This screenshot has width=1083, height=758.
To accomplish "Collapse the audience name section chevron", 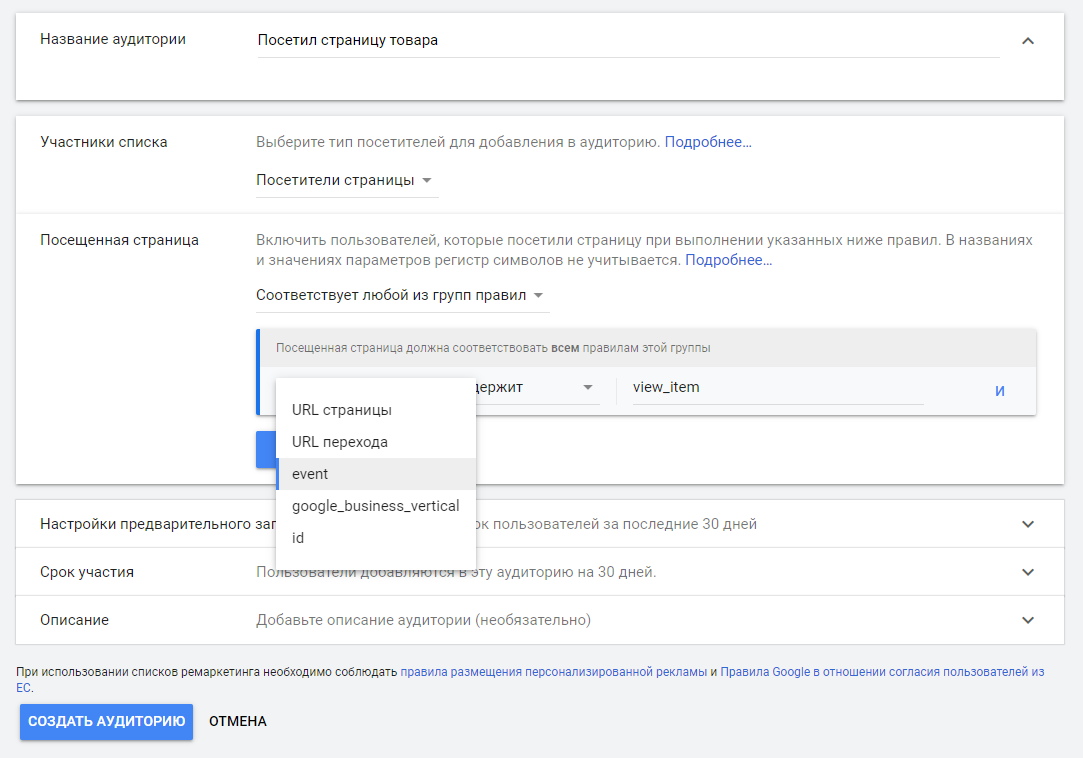I will click(x=1027, y=41).
